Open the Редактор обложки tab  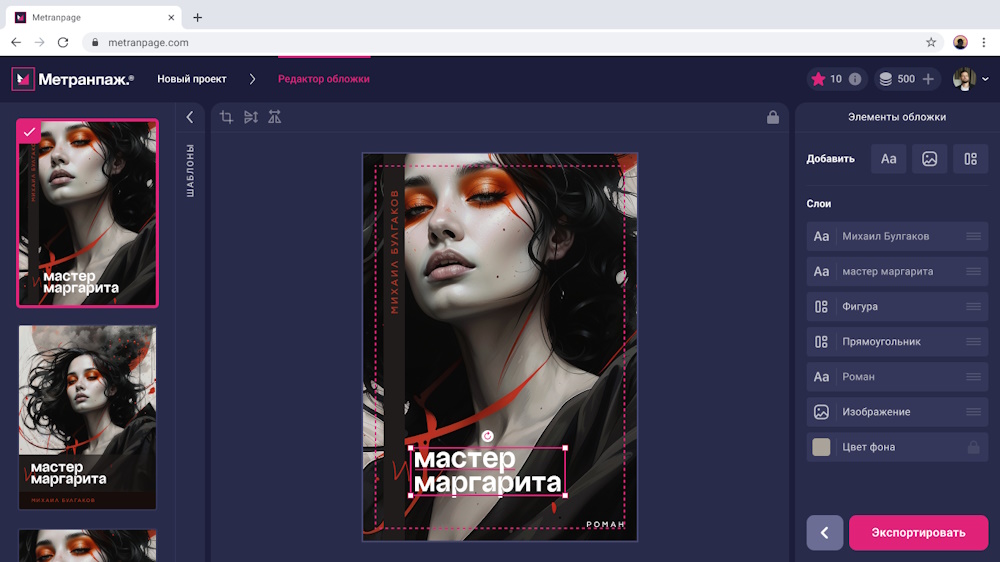[323, 79]
